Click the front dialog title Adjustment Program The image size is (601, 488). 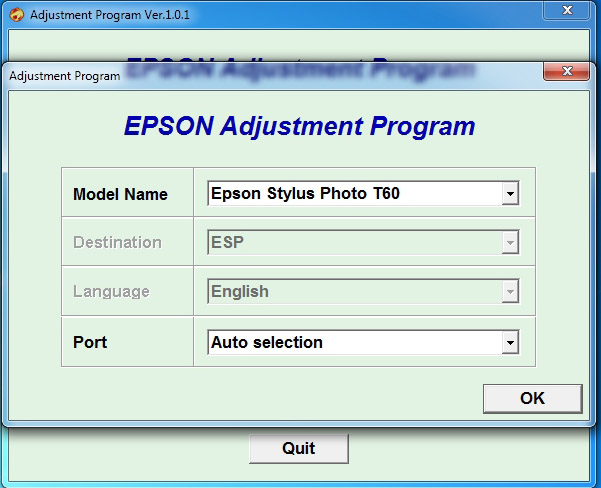coord(64,76)
